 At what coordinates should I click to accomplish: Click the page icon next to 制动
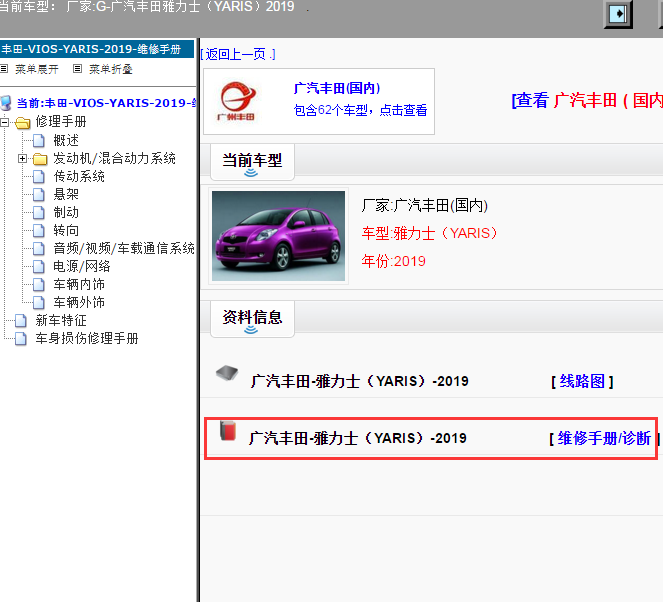[x=39, y=212]
